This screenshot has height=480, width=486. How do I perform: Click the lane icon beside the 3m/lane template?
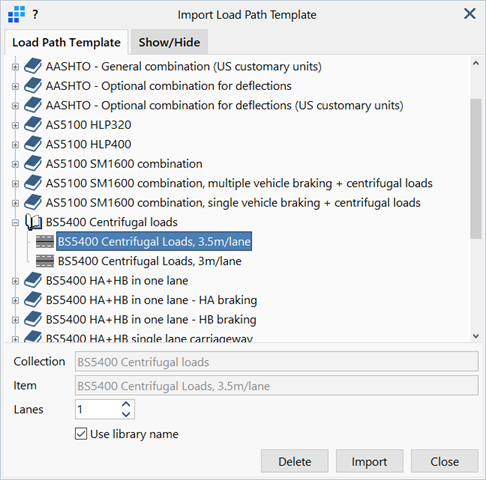[x=45, y=261]
